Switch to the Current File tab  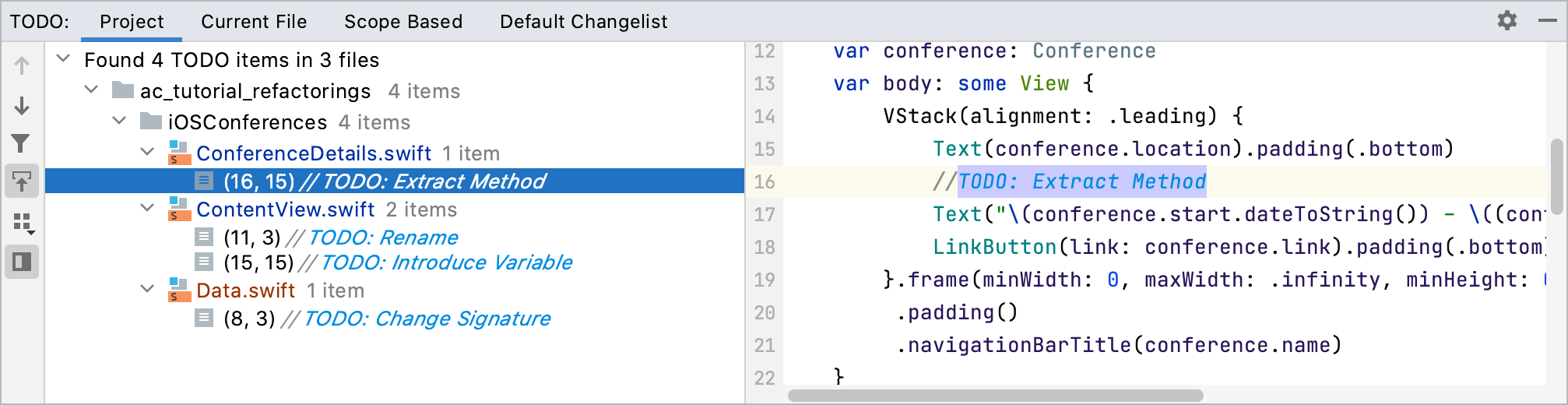254,22
